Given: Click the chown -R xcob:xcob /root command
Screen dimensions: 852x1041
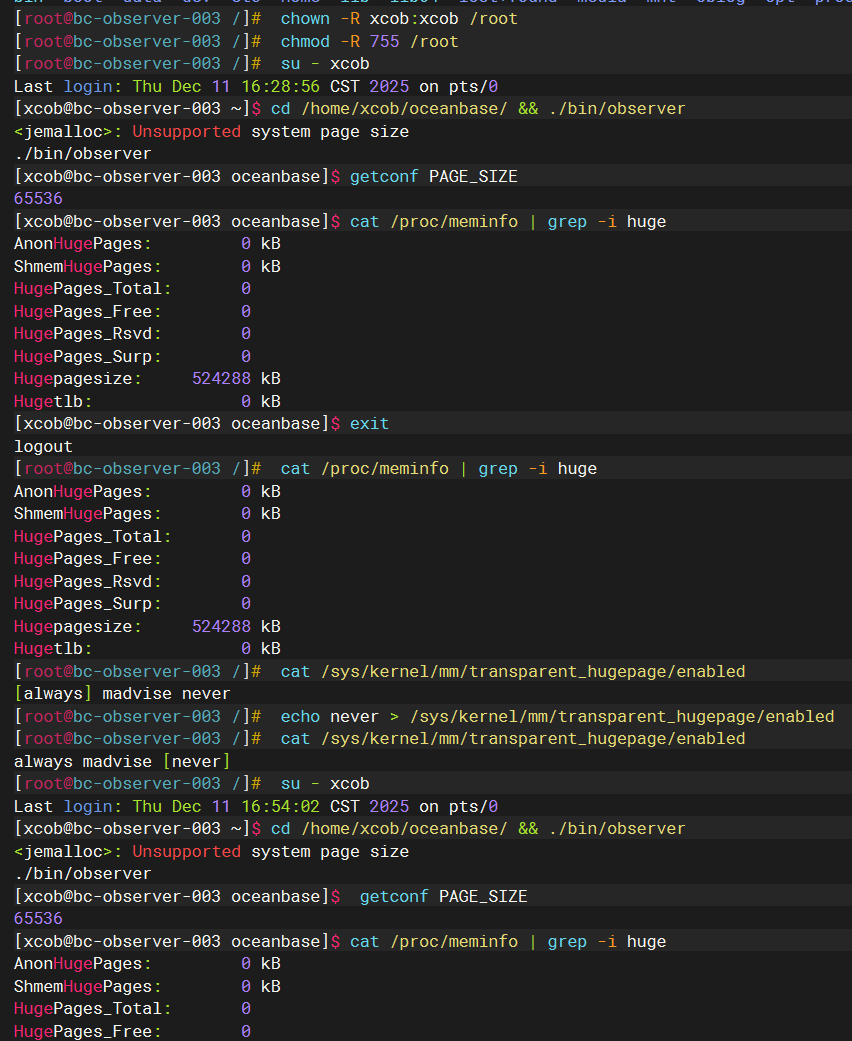Looking at the screenshot, I should click(398, 19).
